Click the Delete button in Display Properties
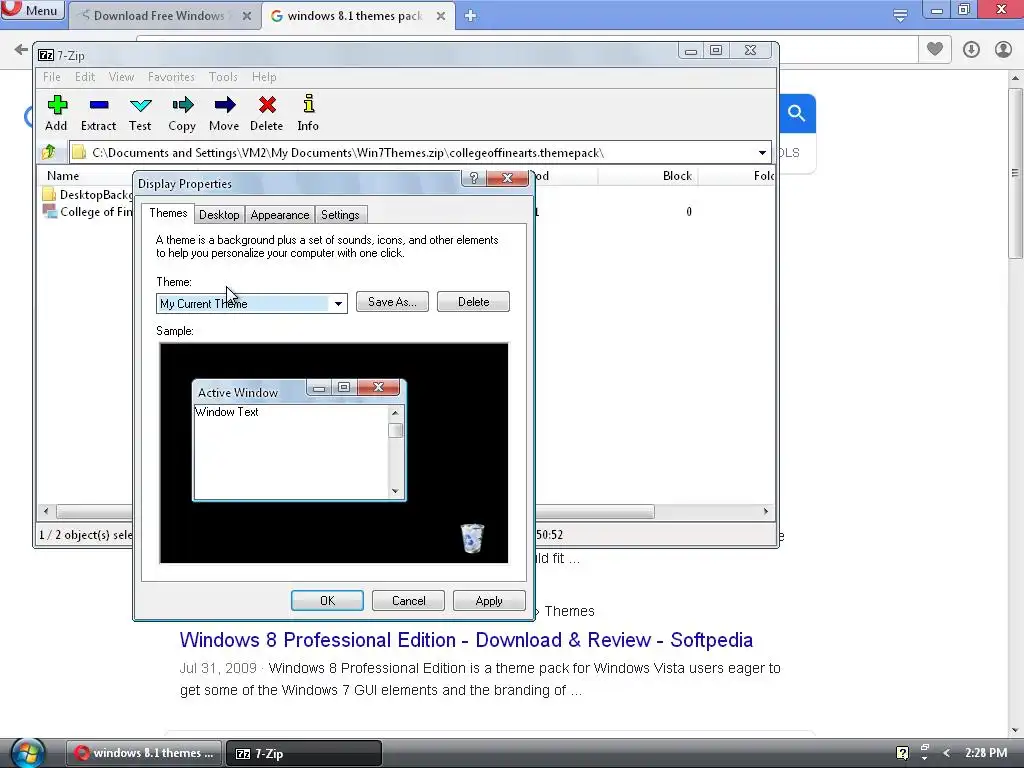Image resolution: width=1024 pixels, height=768 pixels. tap(473, 302)
